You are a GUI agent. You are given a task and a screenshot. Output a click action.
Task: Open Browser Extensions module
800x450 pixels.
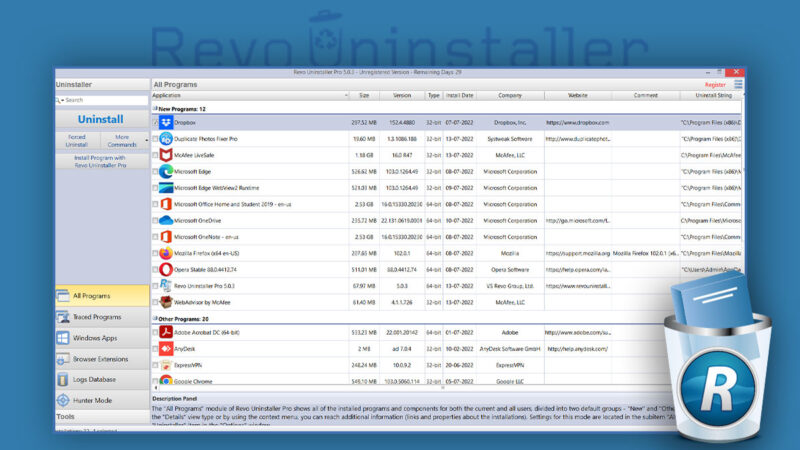pos(102,359)
